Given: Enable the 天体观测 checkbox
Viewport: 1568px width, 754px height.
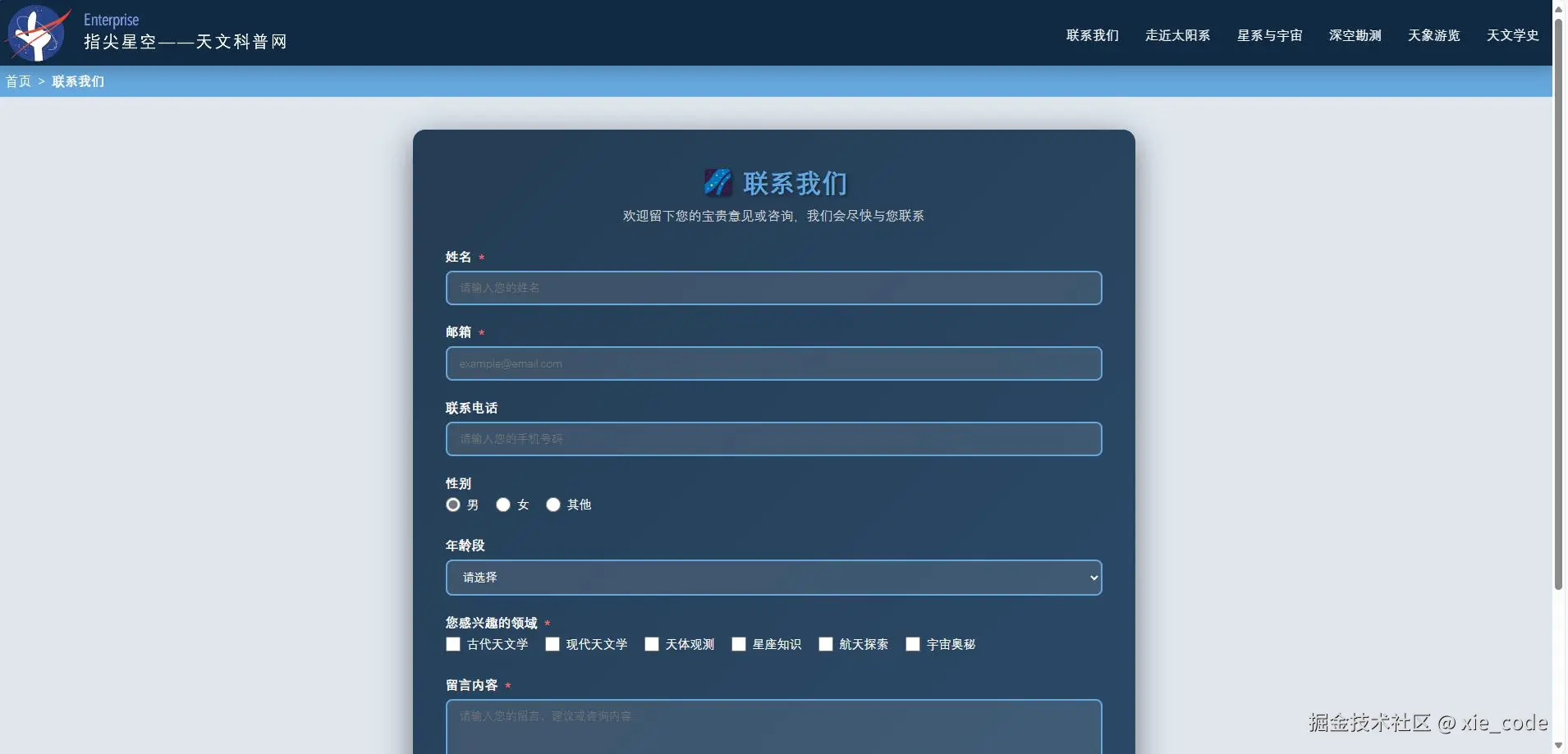Looking at the screenshot, I should point(651,644).
